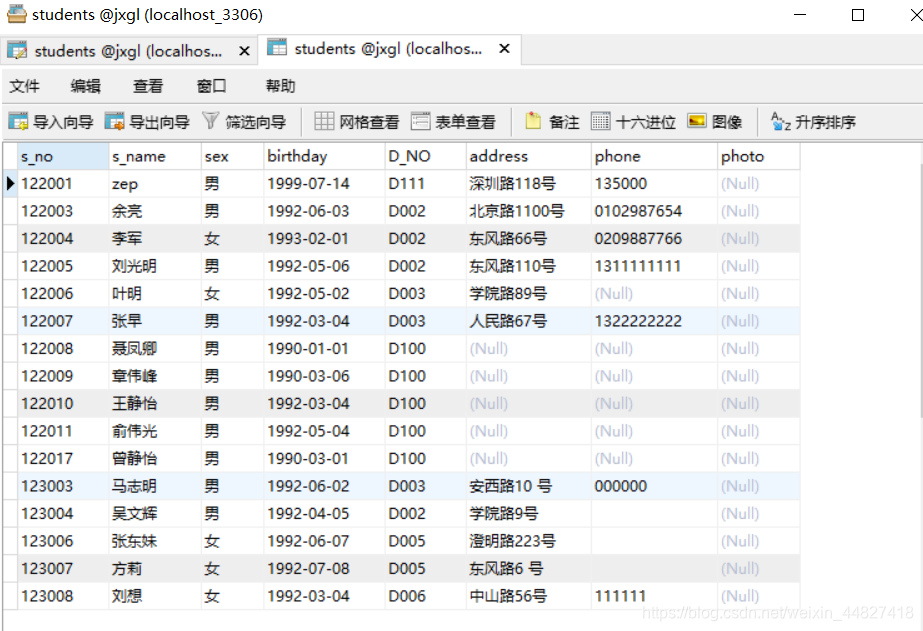Screen dimensions: 923x631
Task: Open the 文件 menu
Action: (24, 86)
